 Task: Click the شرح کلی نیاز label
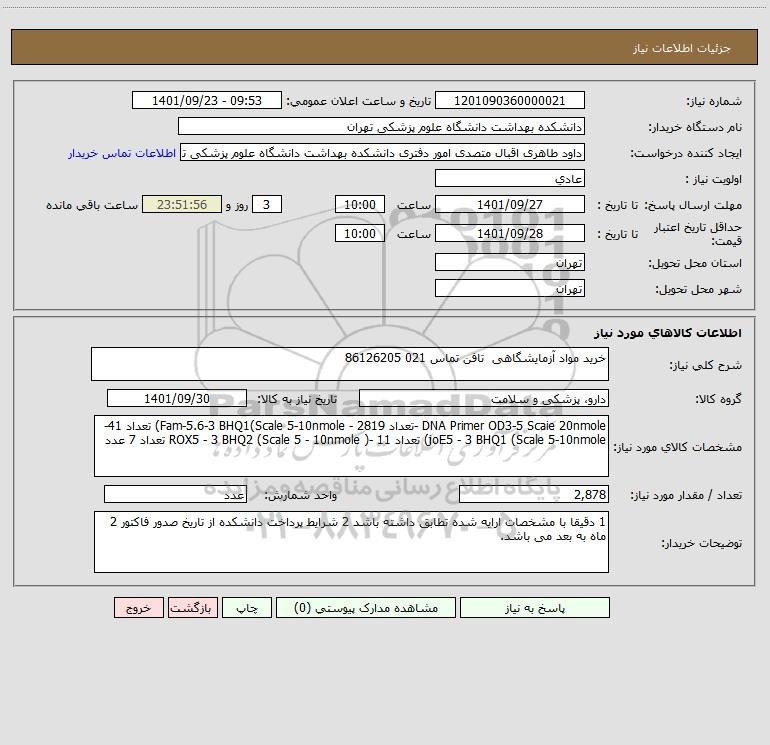[706, 365]
